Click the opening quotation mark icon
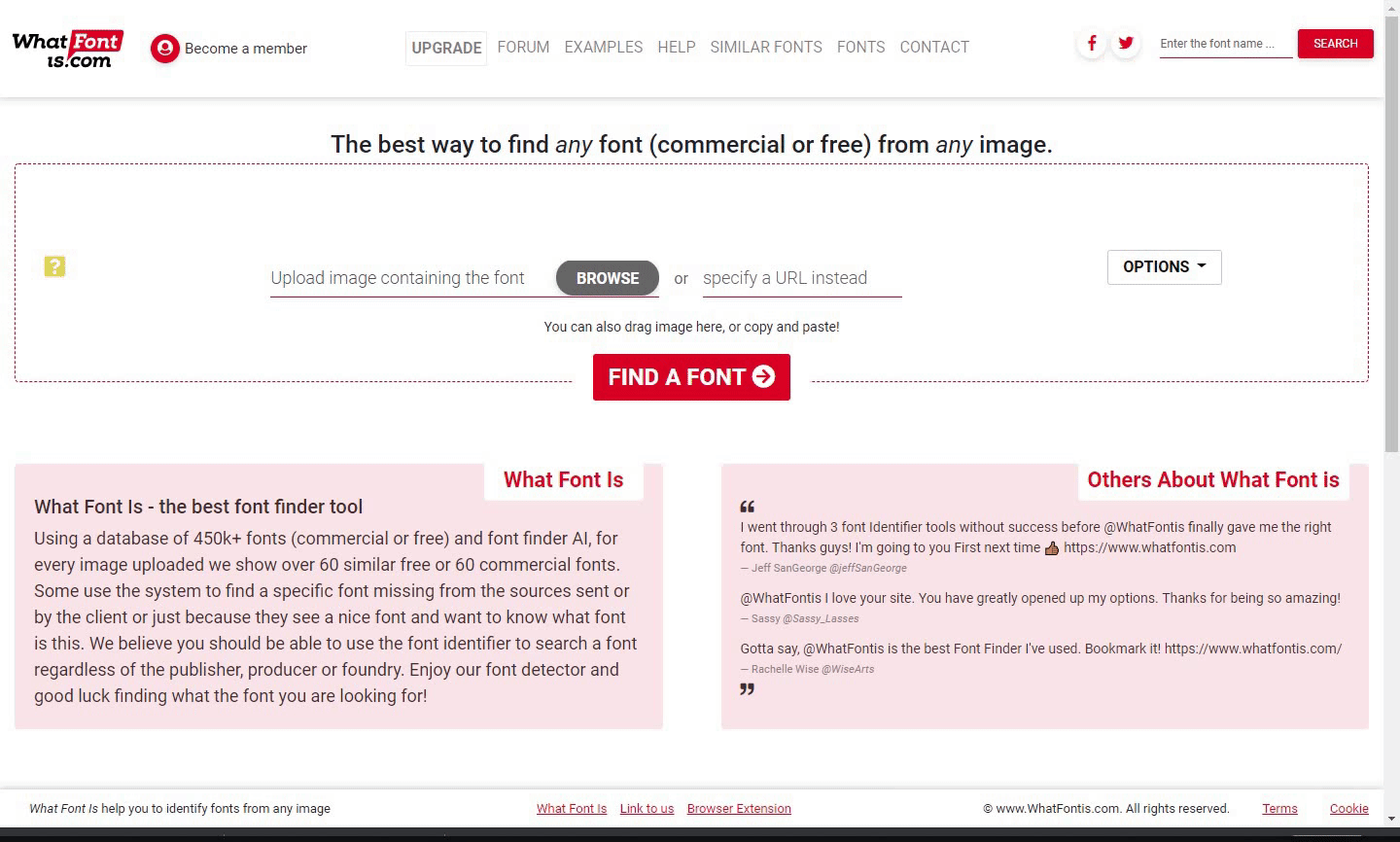The height and width of the screenshot is (842, 1400). (x=747, y=507)
